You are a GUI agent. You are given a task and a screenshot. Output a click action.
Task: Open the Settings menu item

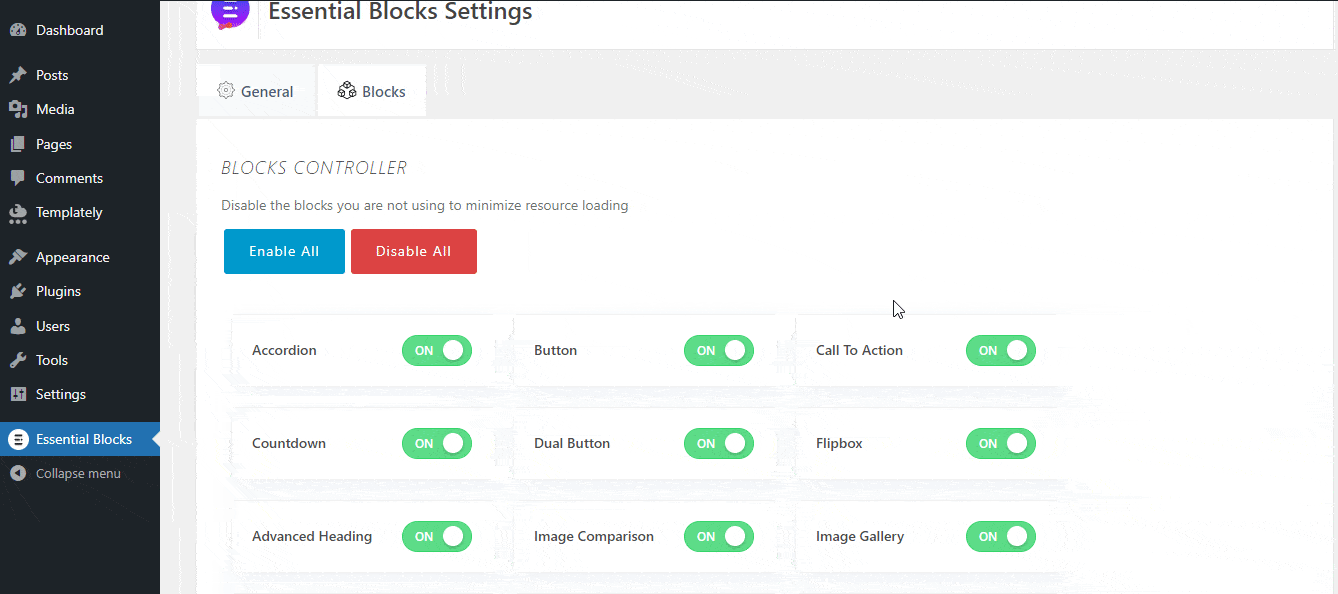point(80,394)
